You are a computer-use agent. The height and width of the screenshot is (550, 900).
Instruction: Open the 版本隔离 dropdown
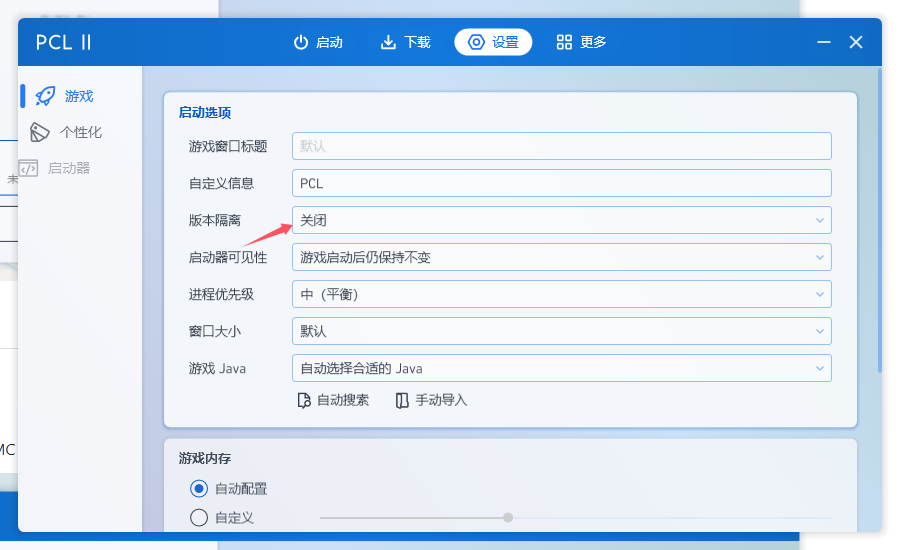561,220
